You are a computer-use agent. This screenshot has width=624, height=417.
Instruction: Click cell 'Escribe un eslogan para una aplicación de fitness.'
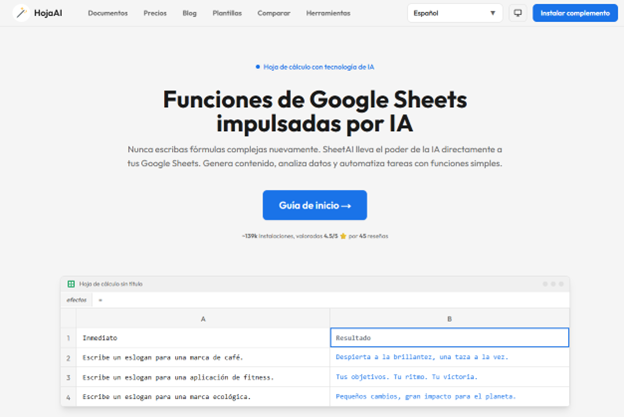203,377
